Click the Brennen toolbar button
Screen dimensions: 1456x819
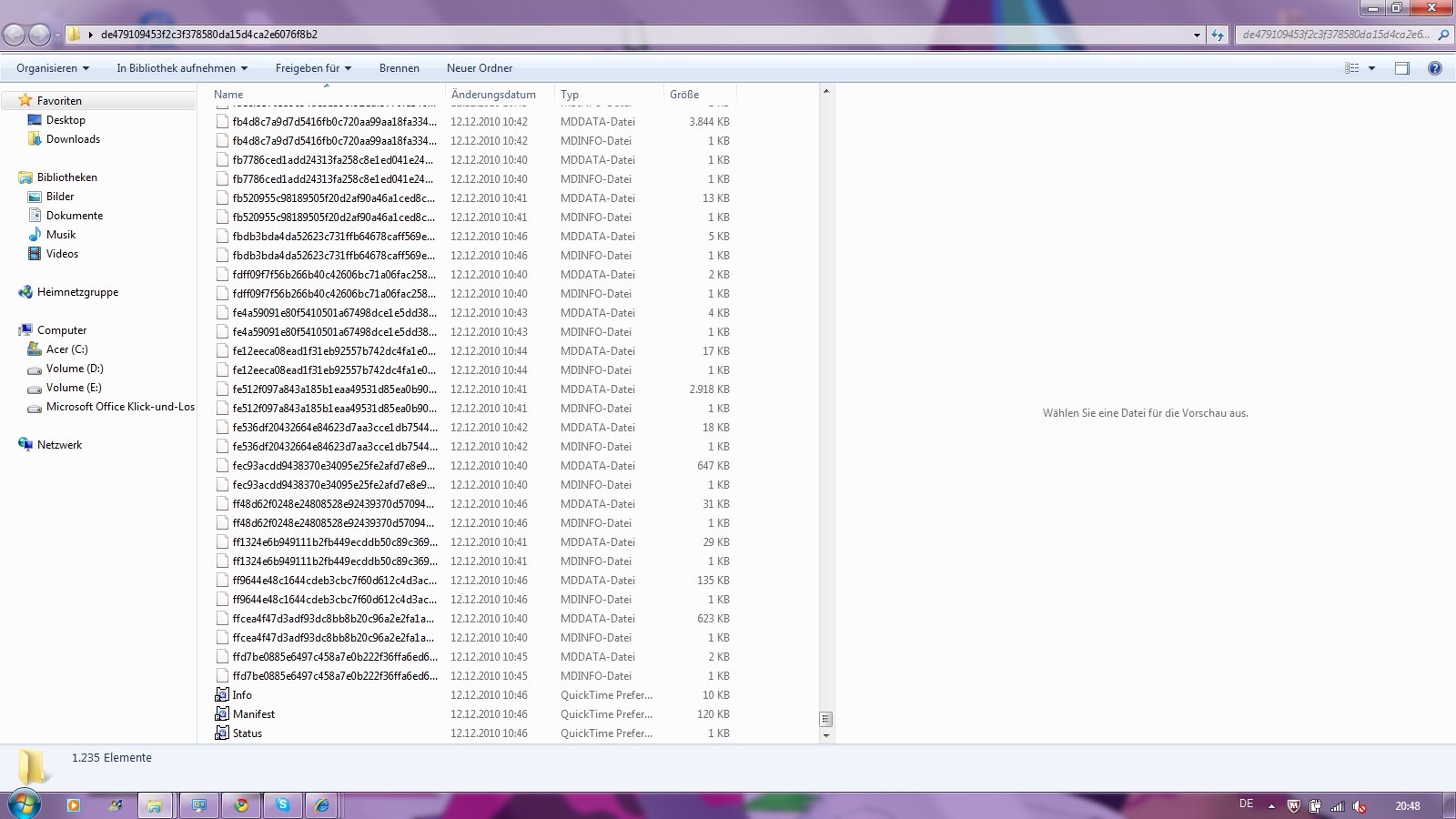(399, 68)
